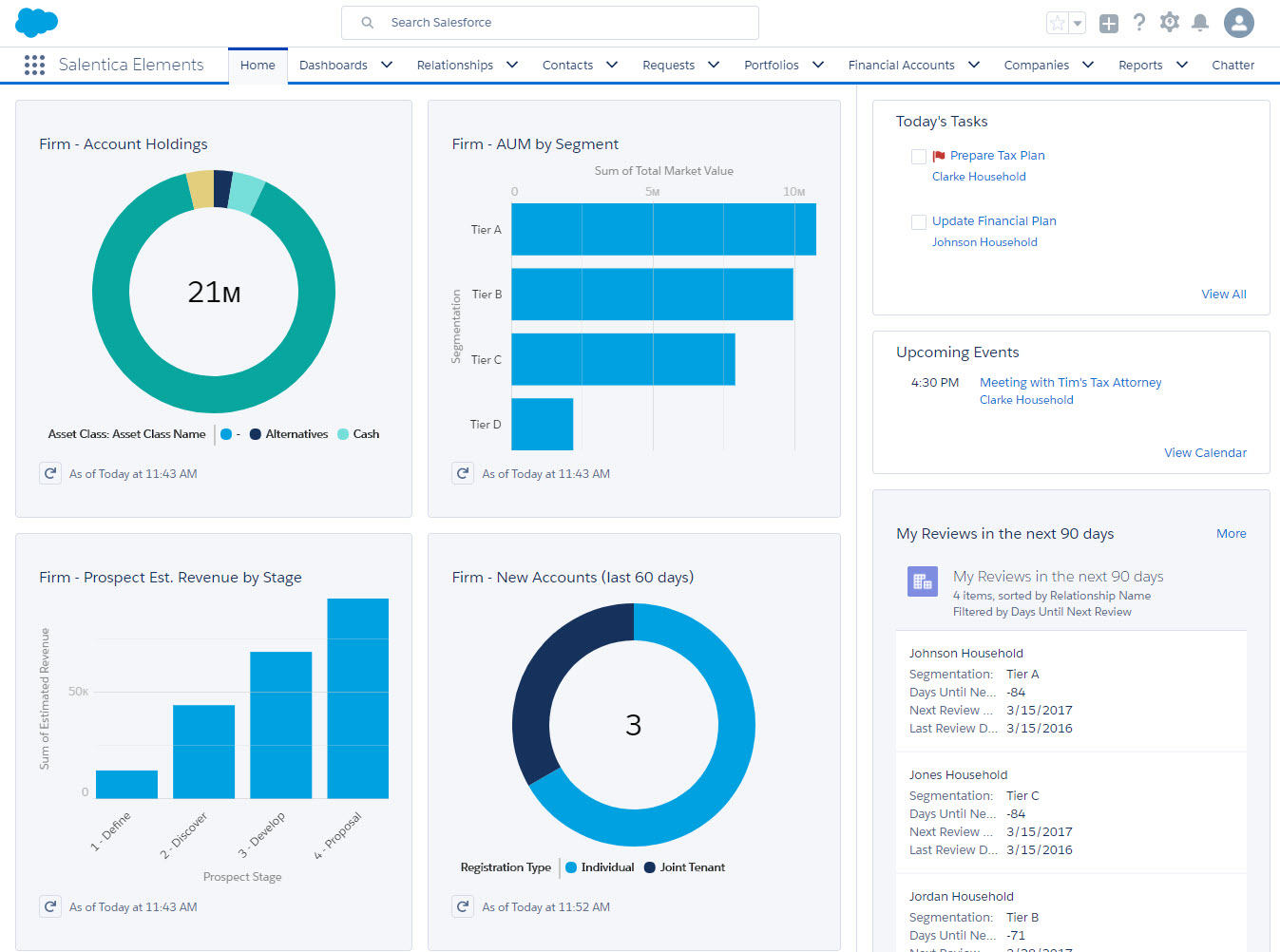
Task: Refresh the Firm - Account Holdings chart
Action: point(50,473)
